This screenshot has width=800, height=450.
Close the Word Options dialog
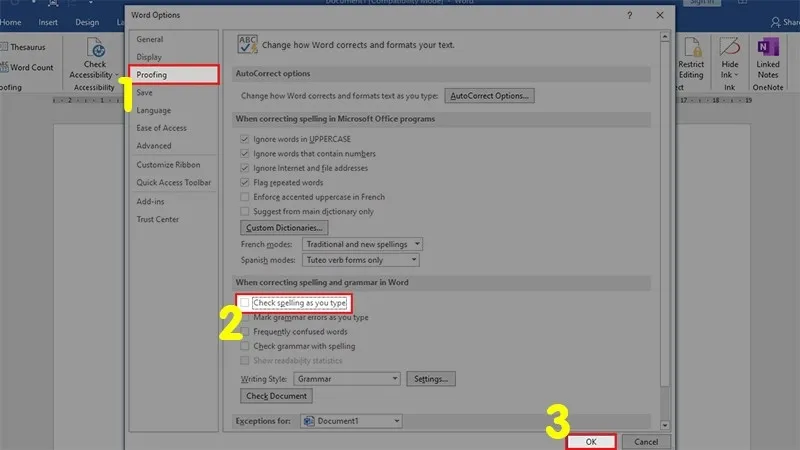tap(659, 15)
